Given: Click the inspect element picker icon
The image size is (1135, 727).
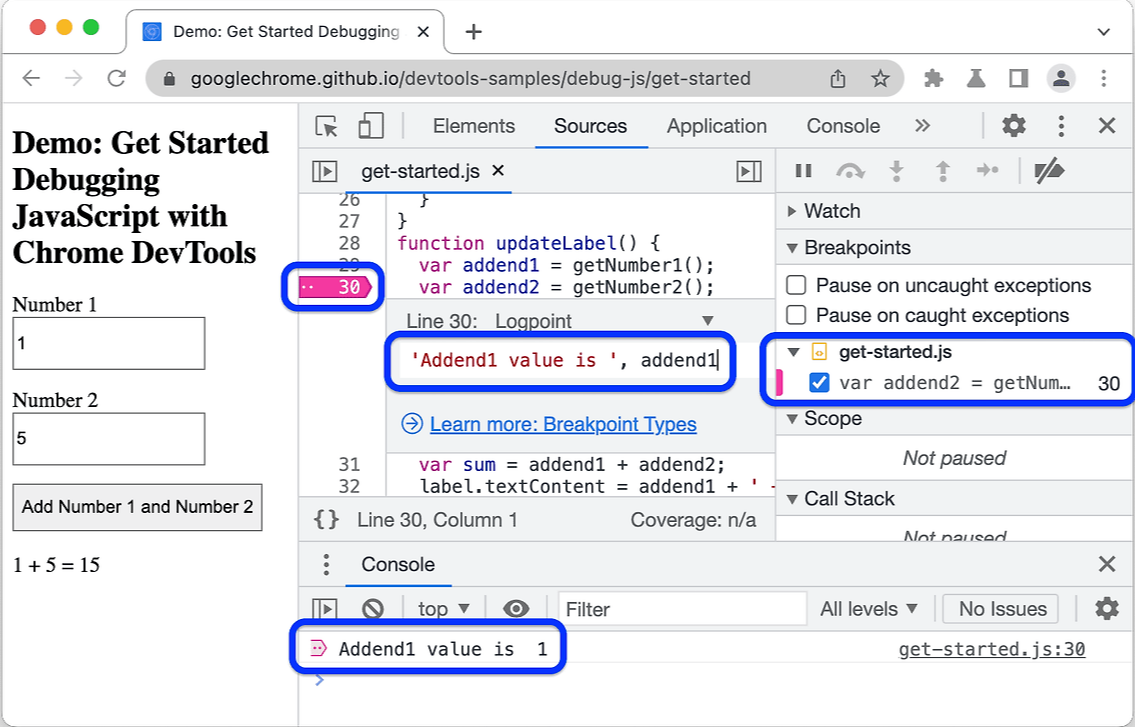Looking at the screenshot, I should point(326,126).
